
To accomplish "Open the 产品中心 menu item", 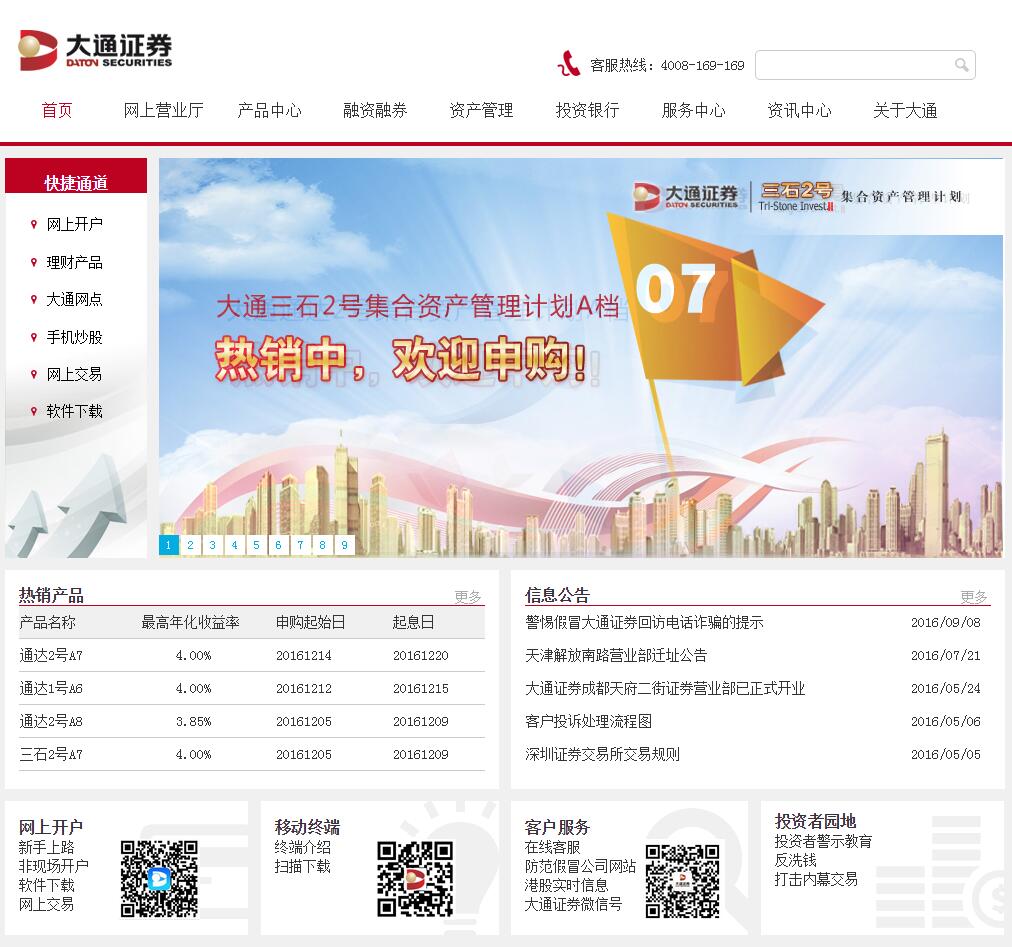I will click(269, 110).
